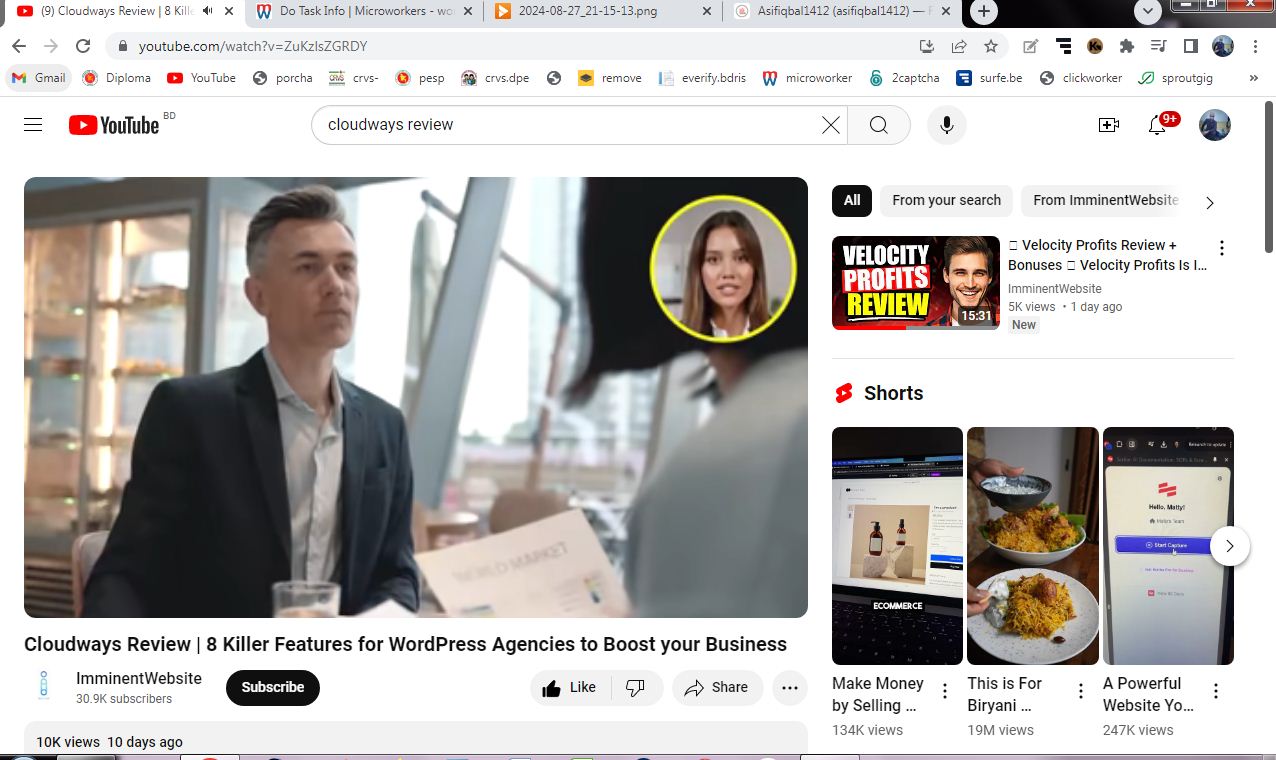Screen dimensions: 1276x760
Task: Open the YouTube account avatar menu
Action: (x=1214, y=125)
